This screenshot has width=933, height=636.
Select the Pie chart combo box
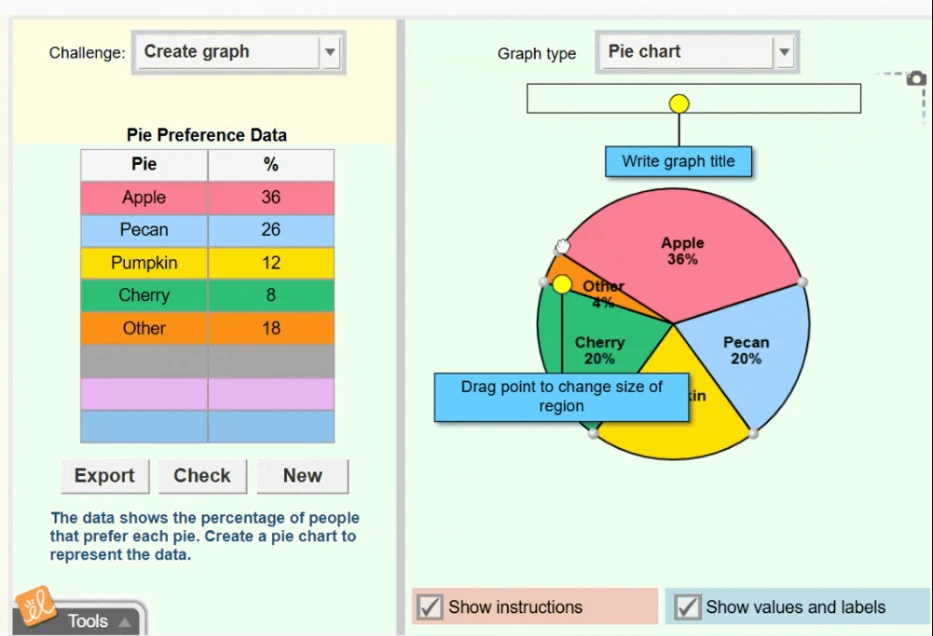(x=697, y=52)
